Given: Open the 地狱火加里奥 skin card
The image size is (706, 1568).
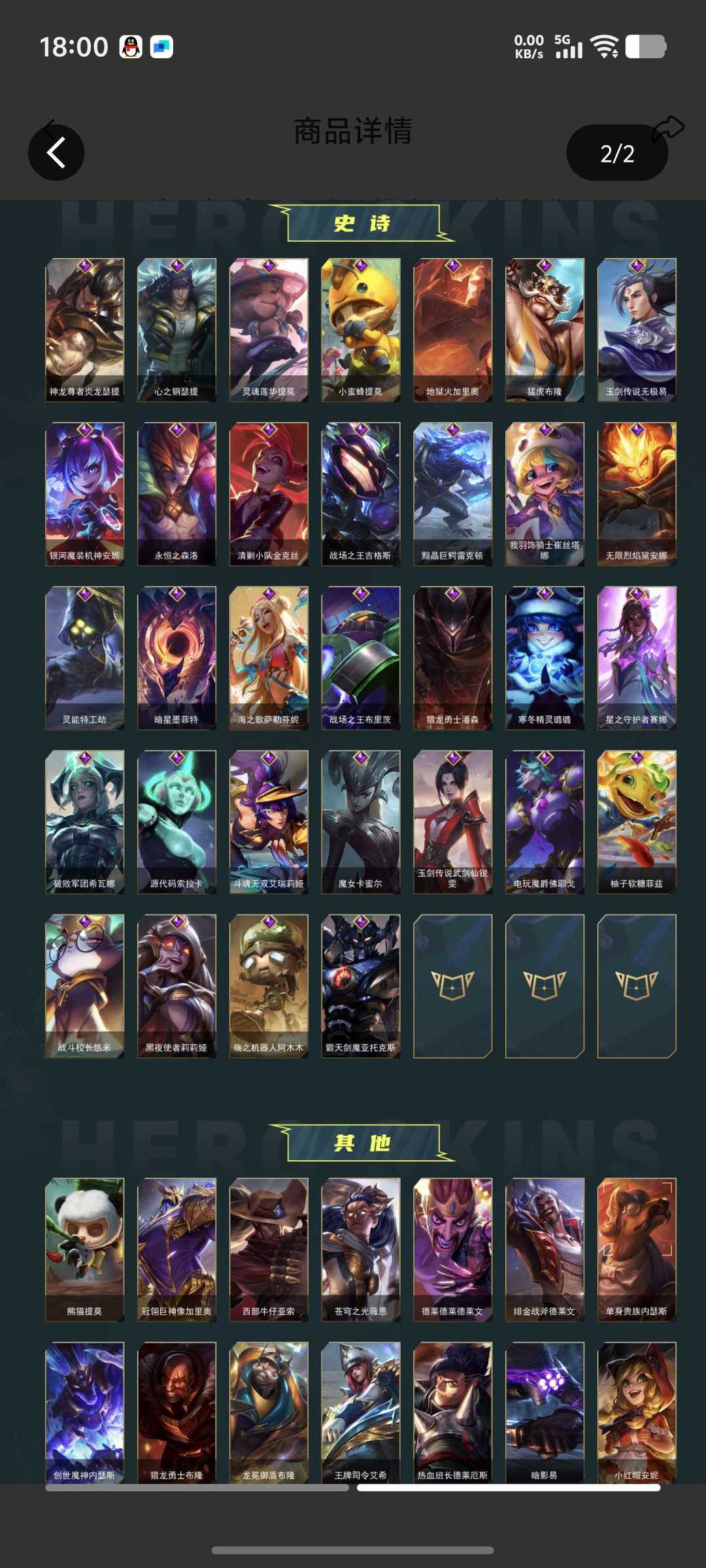Looking at the screenshot, I should click(x=452, y=330).
